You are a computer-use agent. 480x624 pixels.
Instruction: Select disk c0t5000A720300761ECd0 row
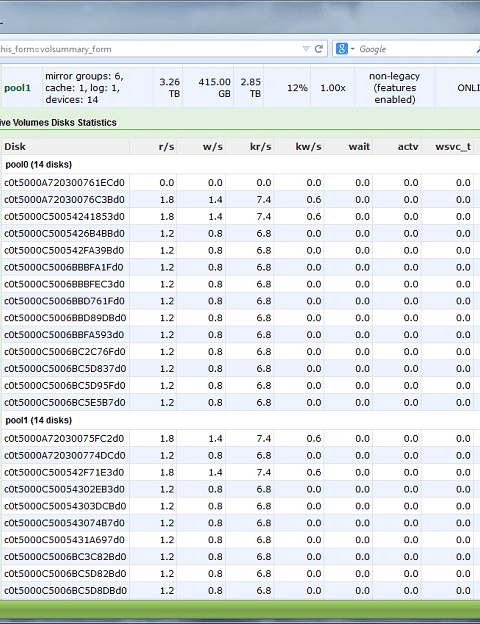[x=240, y=183]
